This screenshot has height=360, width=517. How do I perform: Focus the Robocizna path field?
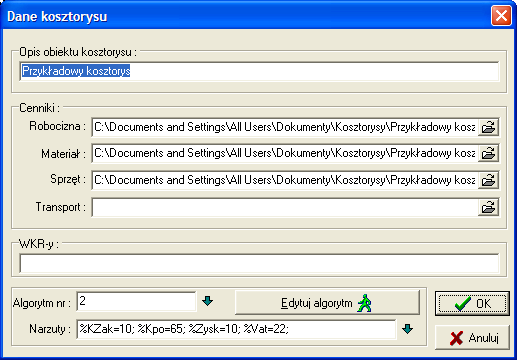point(285,127)
